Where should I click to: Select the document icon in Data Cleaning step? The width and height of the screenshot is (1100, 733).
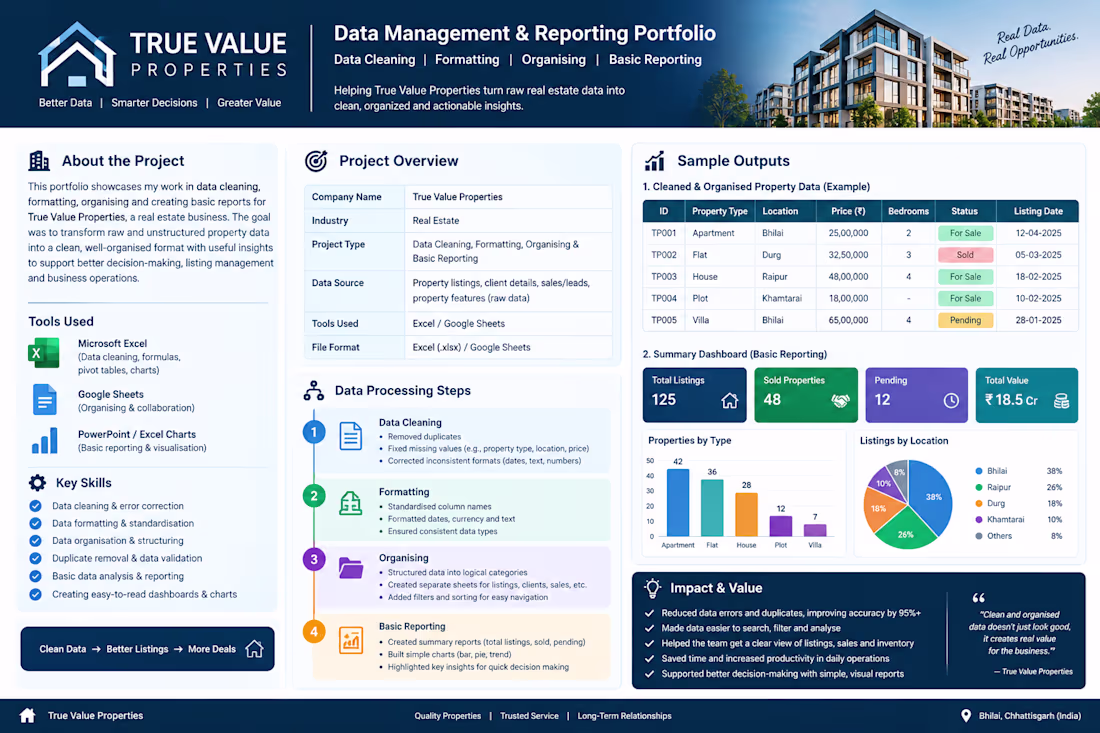click(x=351, y=436)
